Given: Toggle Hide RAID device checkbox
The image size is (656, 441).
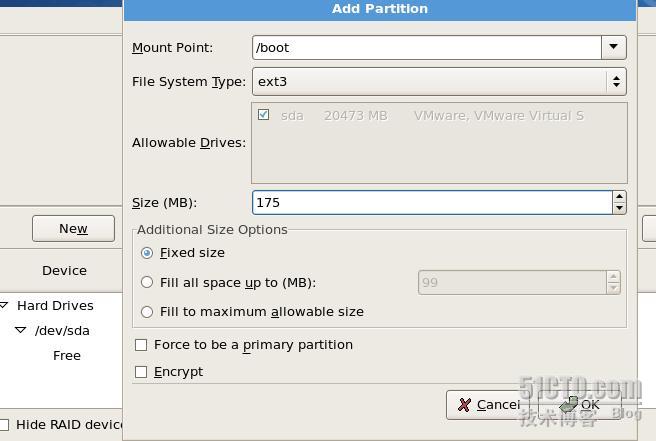Looking at the screenshot, I should pyautogui.click(x=5, y=424).
